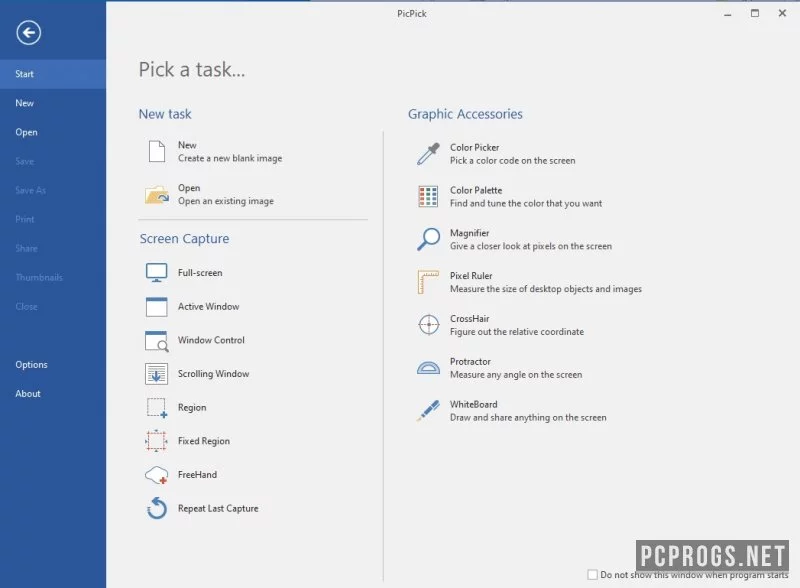800x588 pixels.
Task: Click the Scrolling Window capture icon
Action: (x=157, y=374)
